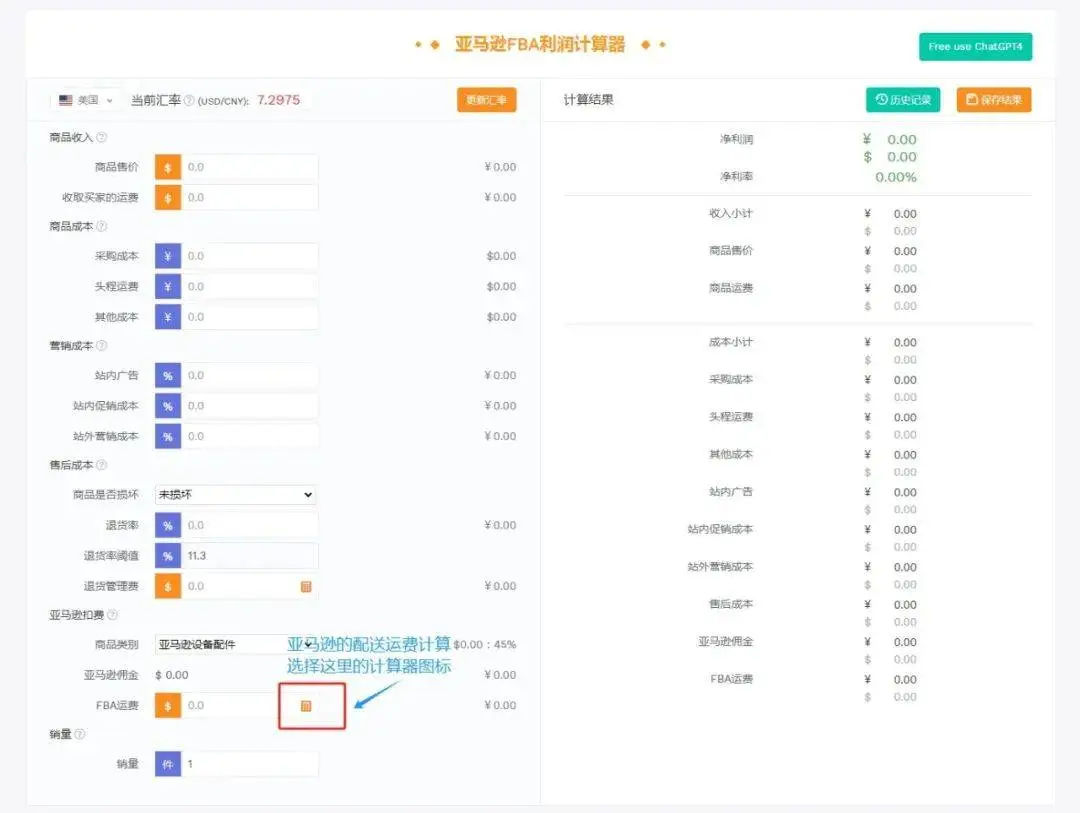This screenshot has height=813, width=1080.
Task: Click help icon beside 当前汇率
Action: pyautogui.click(x=189, y=101)
